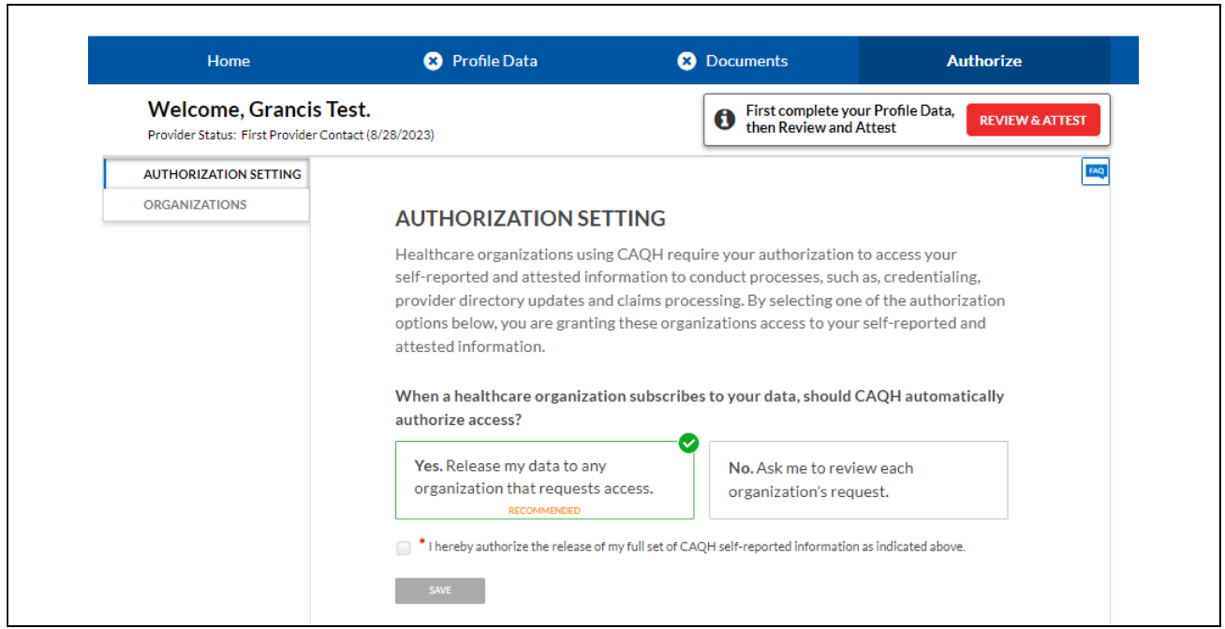Select Yes, release my data option
The image size is (1225, 629).
click(544, 480)
